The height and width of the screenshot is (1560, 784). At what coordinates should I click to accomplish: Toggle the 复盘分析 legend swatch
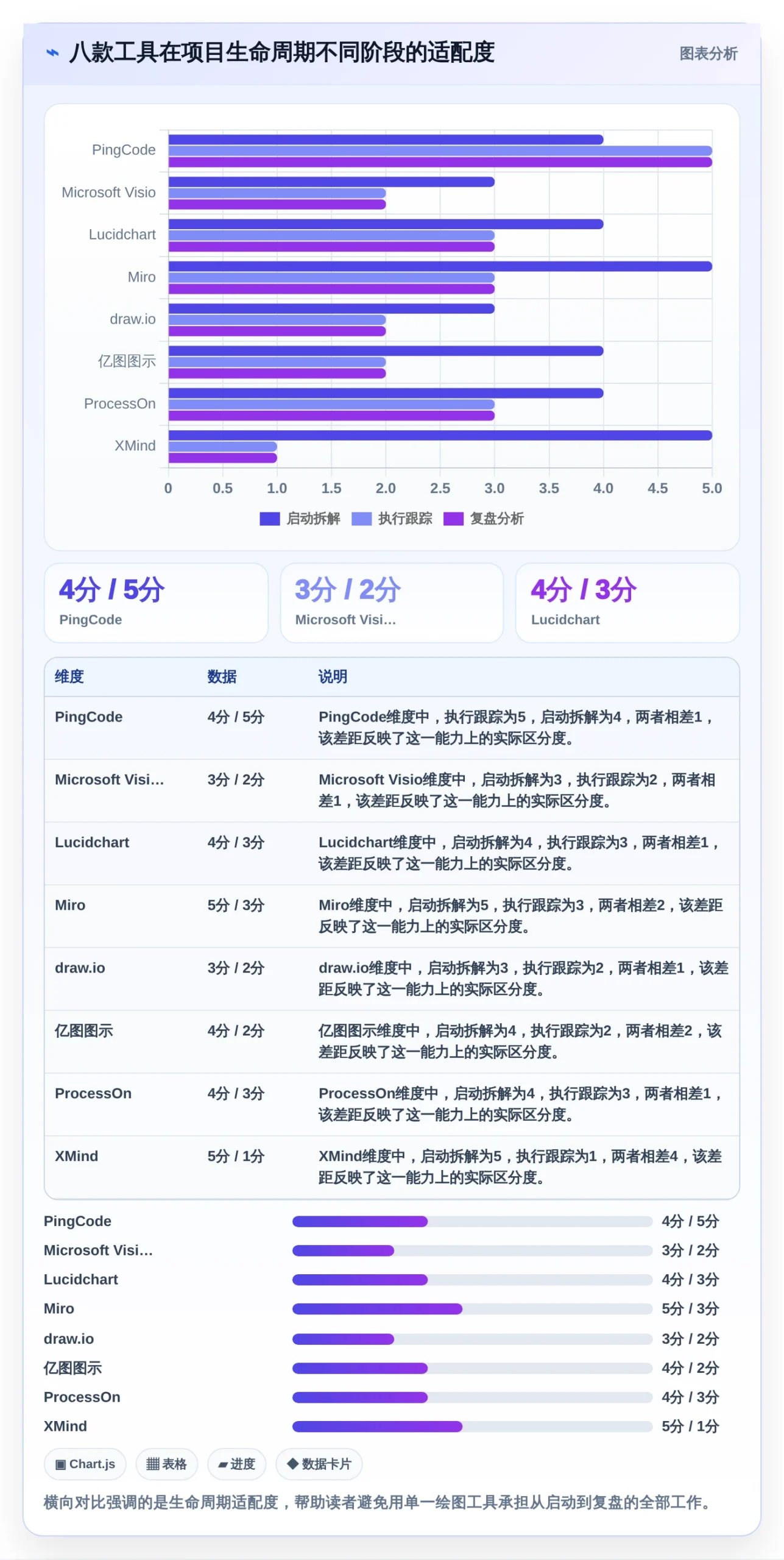click(x=453, y=519)
